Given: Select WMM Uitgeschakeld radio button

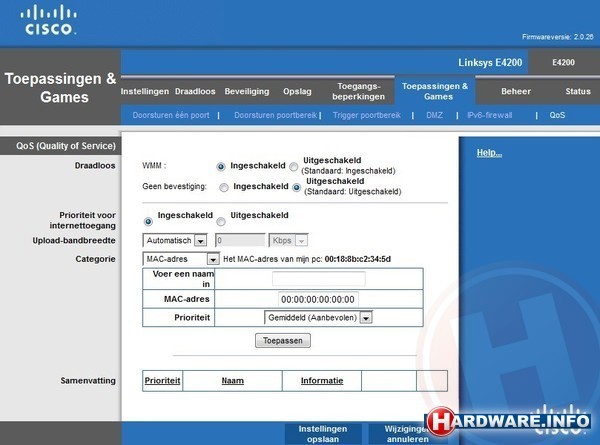Looking at the screenshot, I should [x=293, y=167].
